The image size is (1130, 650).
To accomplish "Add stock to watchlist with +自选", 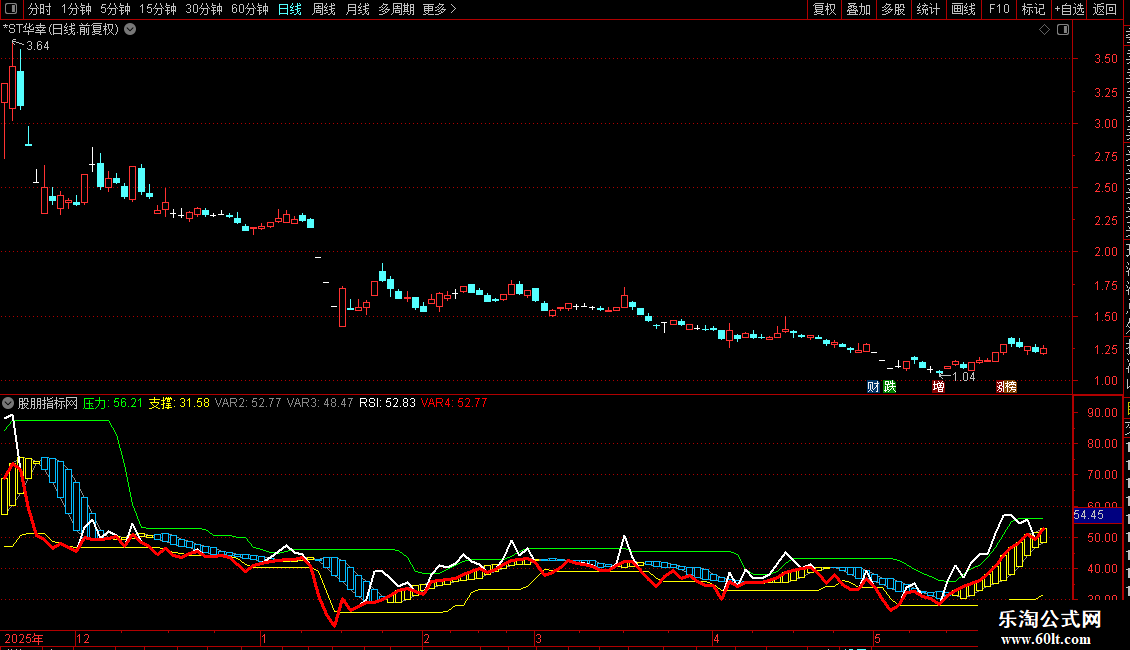I will pos(1069,9).
